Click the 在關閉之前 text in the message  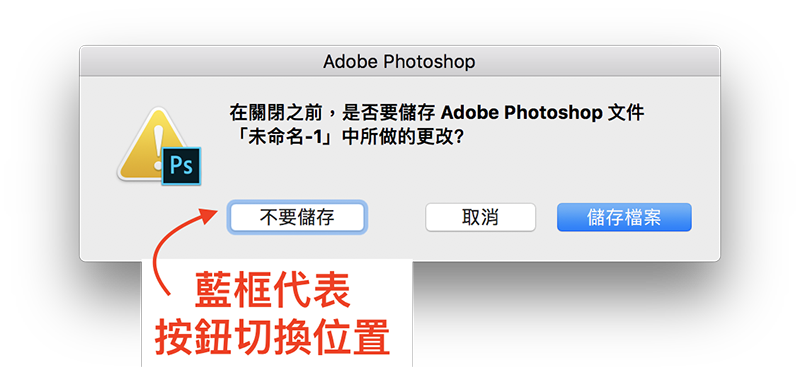pyautogui.click(x=273, y=113)
